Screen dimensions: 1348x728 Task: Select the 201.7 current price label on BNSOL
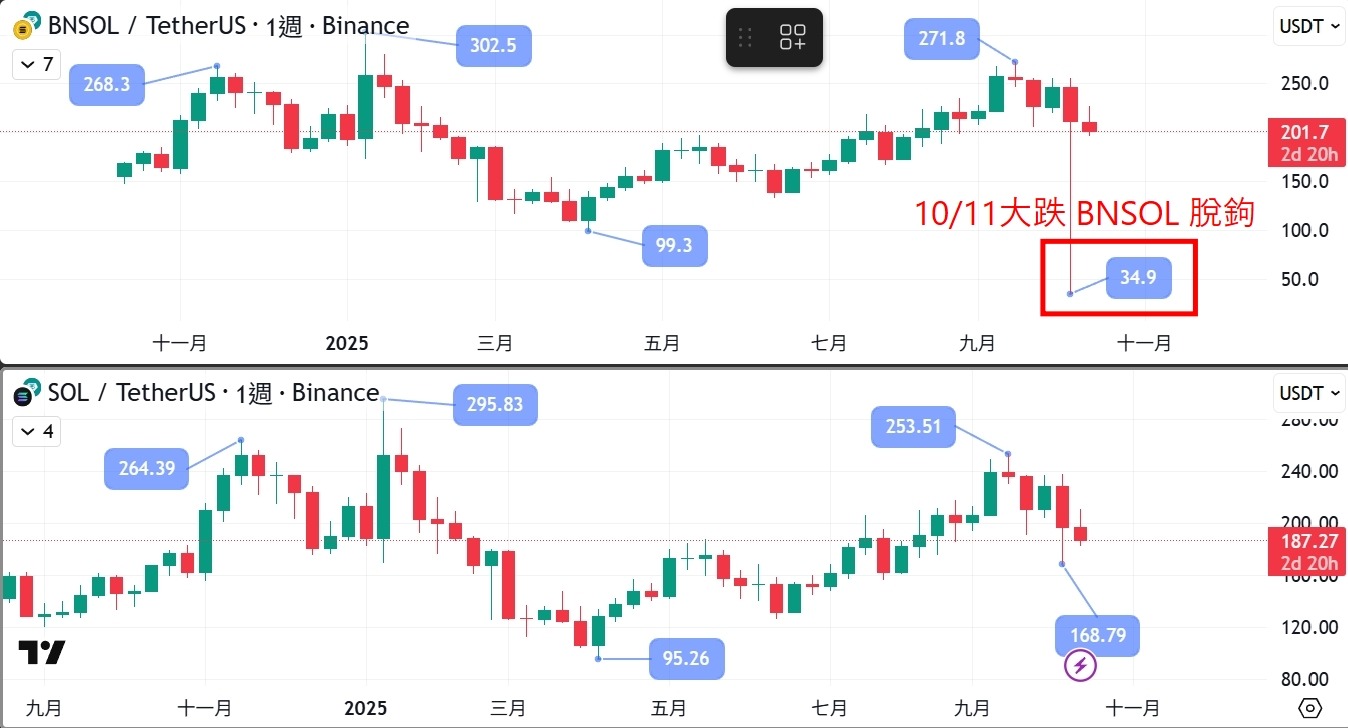[1306, 142]
